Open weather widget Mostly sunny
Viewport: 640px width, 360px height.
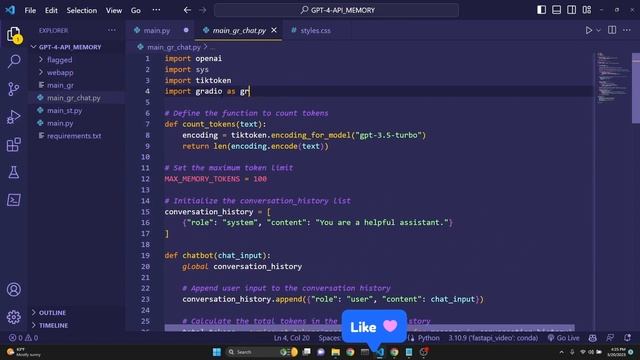[24, 352]
